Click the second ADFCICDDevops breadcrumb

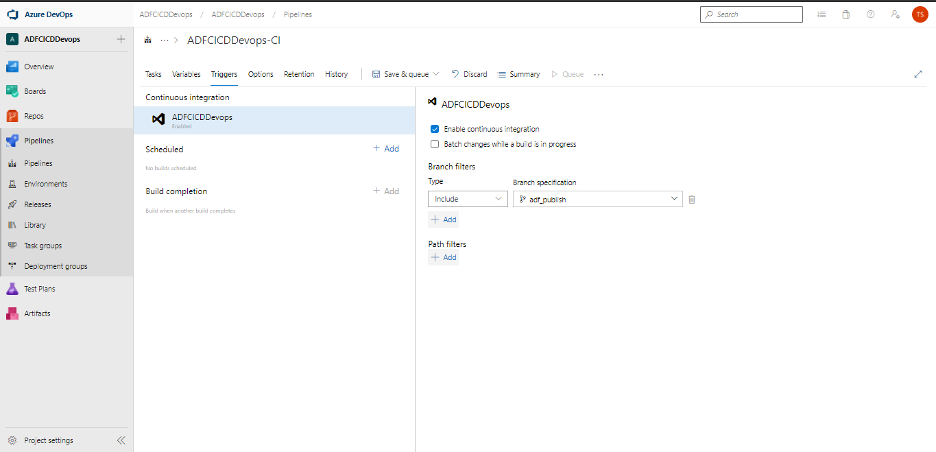pos(238,14)
